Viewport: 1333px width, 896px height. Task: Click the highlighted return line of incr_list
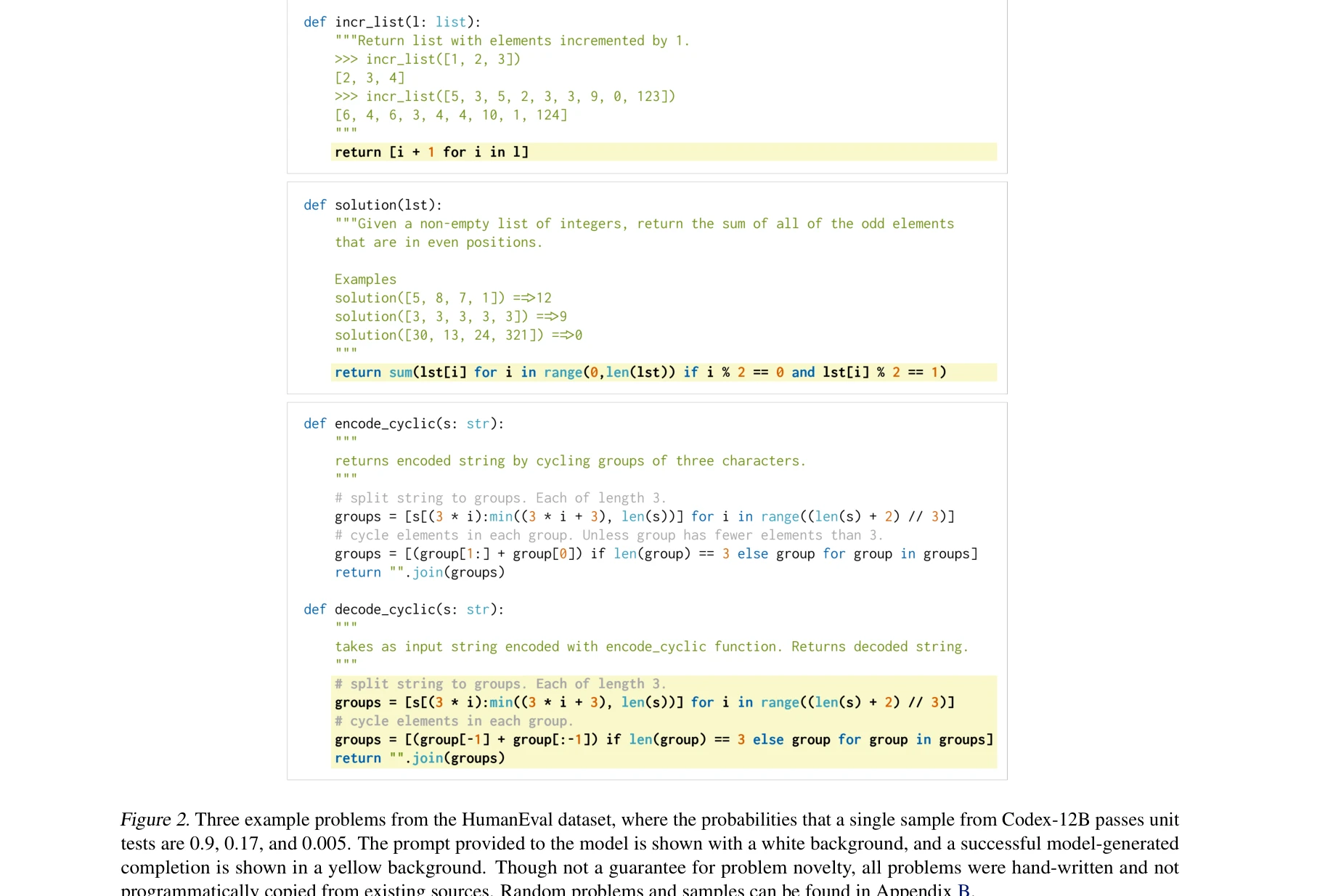[x=431, y=152]
